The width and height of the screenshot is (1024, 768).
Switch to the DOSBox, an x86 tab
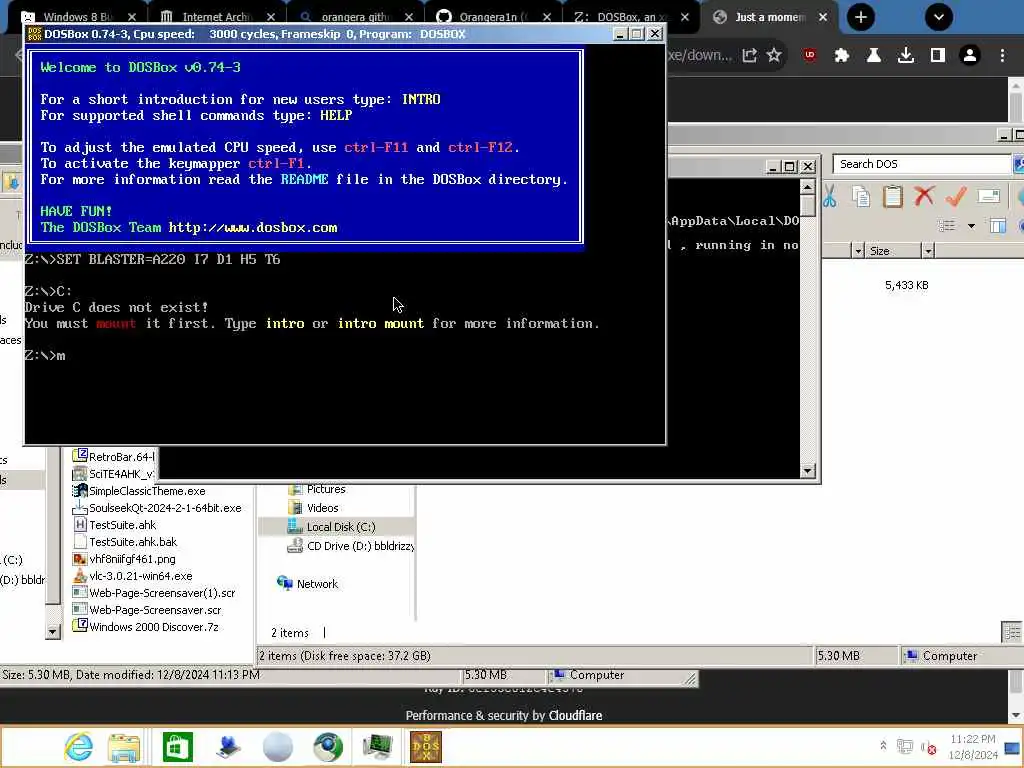coord(628,17)
